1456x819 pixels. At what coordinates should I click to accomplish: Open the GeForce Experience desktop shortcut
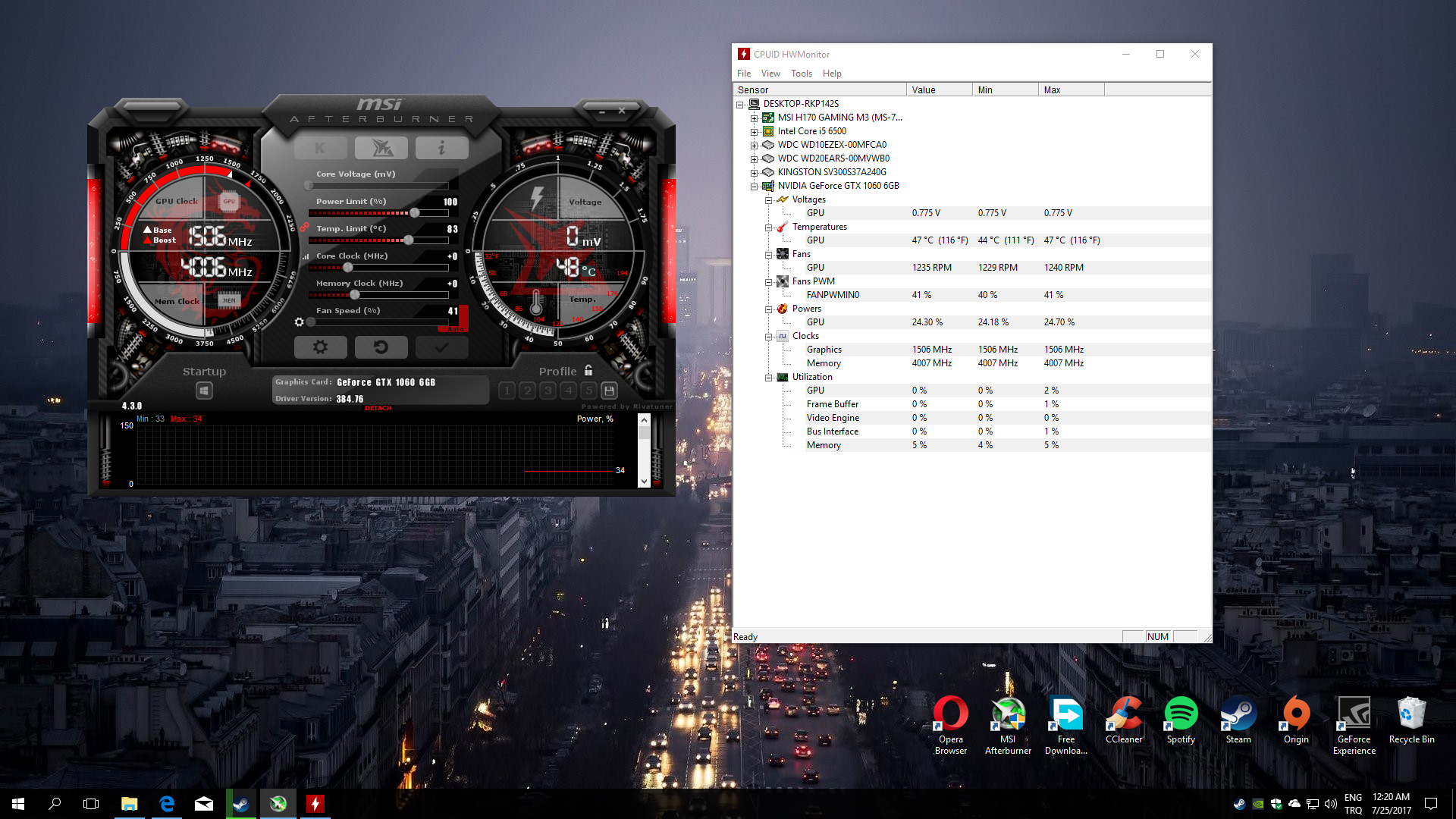click(1354, 725)
